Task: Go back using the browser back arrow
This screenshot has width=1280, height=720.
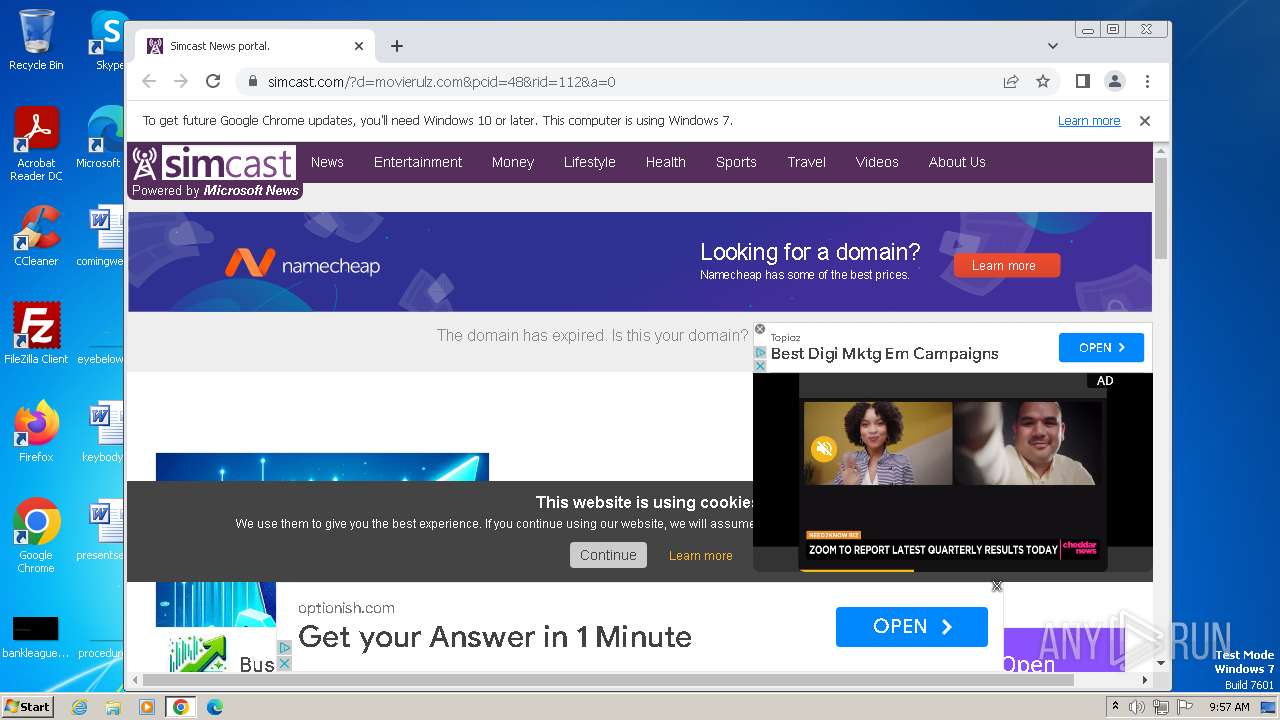Action: [149, 81]
